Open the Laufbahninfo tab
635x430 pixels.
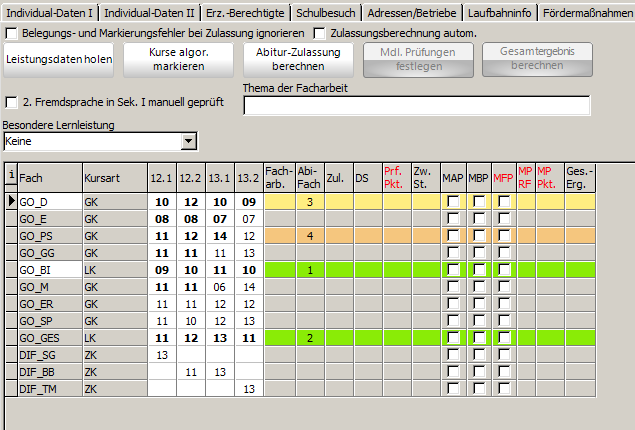pyautogui.click(x=499, y=13)
